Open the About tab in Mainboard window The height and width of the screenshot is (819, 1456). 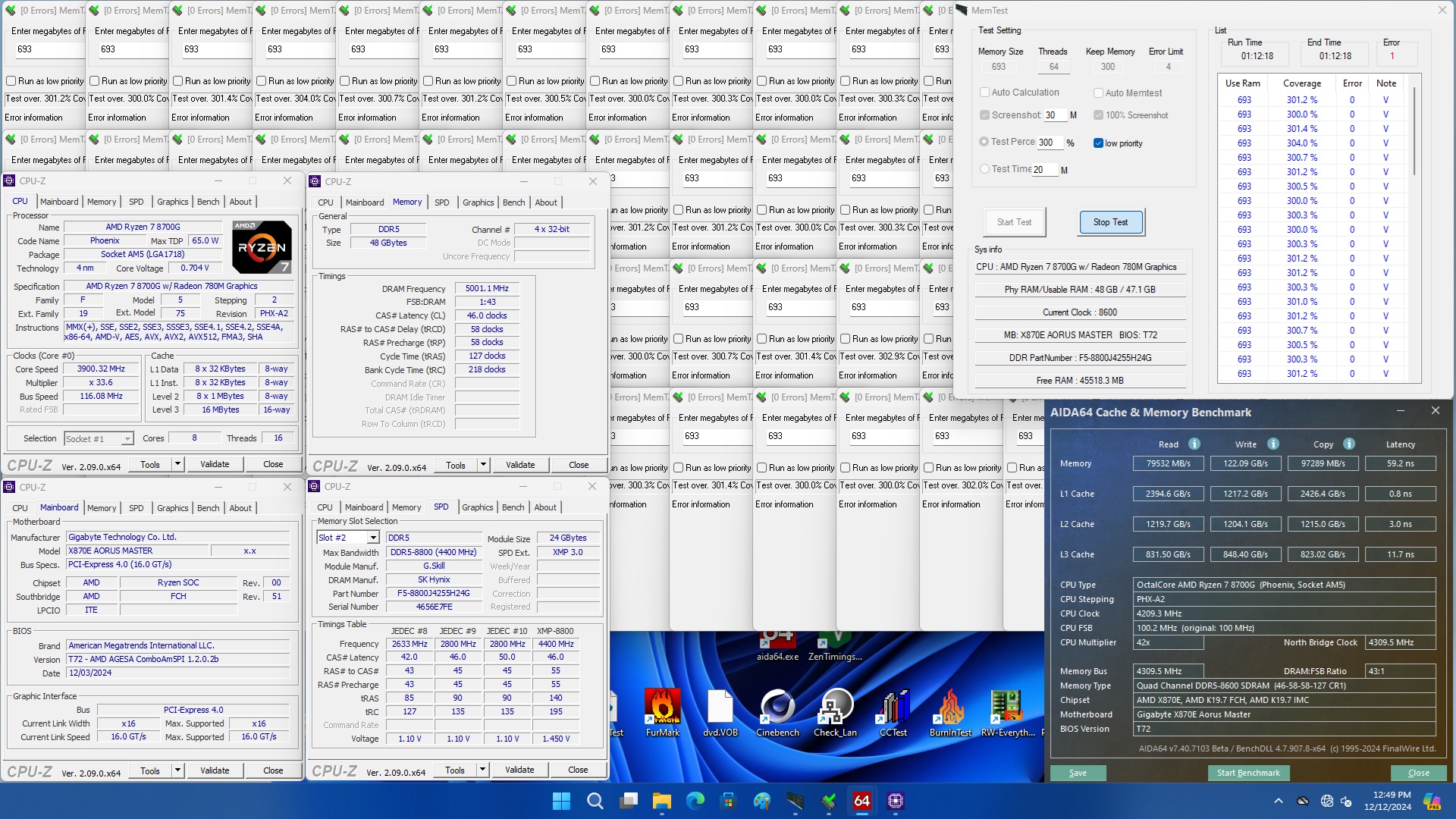[x=240, y=508]
